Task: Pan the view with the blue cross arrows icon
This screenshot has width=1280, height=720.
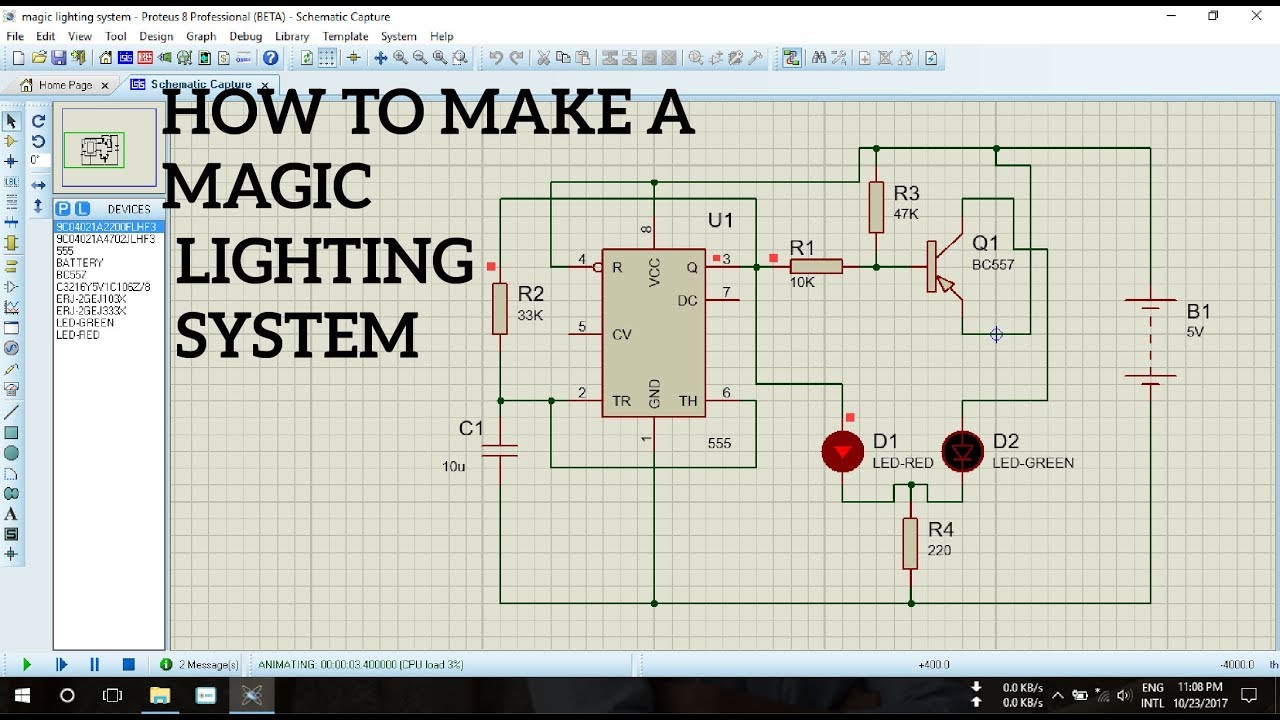Action: [x=380, y=58]
